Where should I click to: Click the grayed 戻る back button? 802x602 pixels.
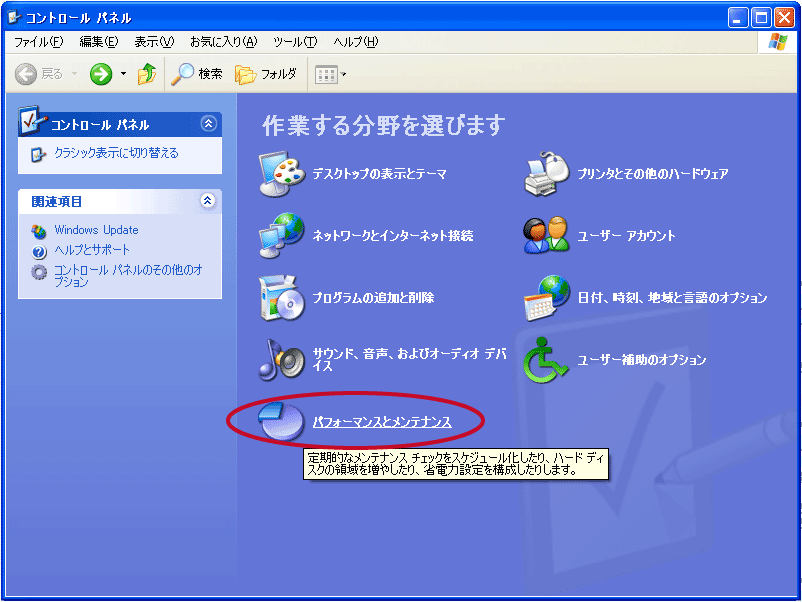39,74
